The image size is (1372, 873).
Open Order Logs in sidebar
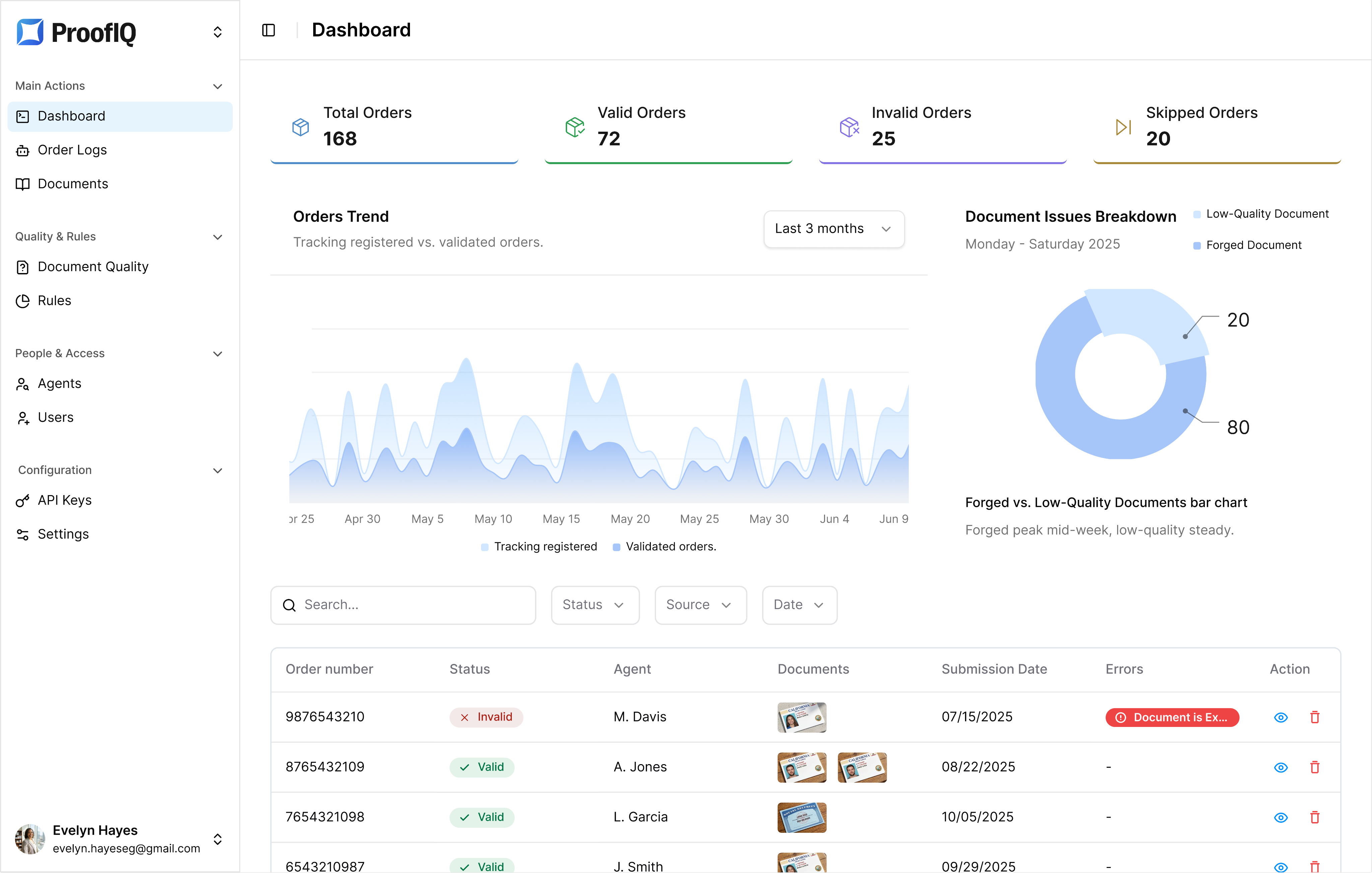pyautogui.click(x=72, y=150)
